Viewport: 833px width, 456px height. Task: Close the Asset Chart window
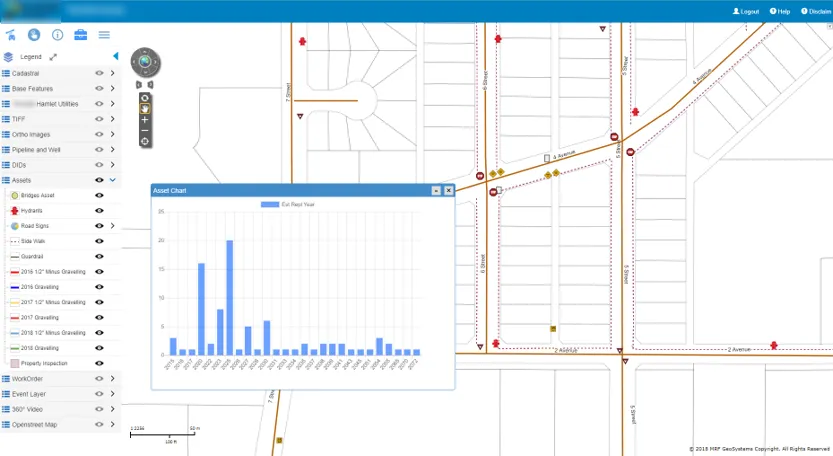point(449,190)
